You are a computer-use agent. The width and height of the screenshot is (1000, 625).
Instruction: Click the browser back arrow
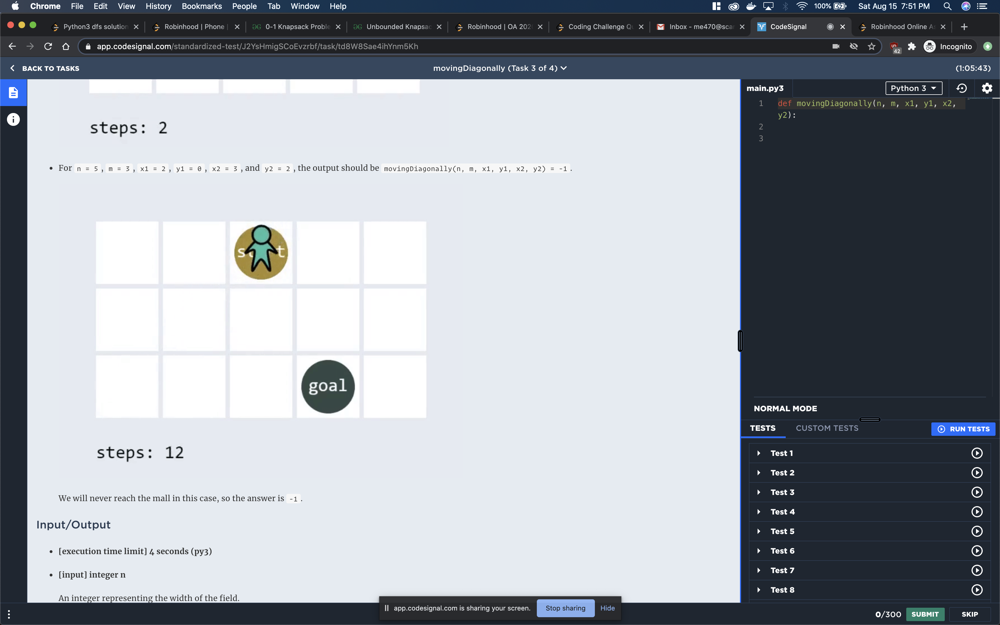tap(12, 46)
